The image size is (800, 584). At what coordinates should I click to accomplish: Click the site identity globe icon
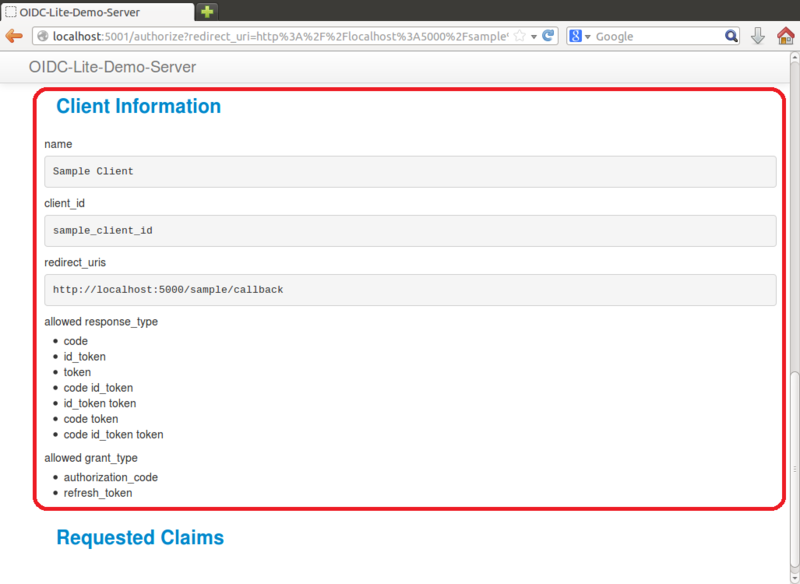point(43,36)
